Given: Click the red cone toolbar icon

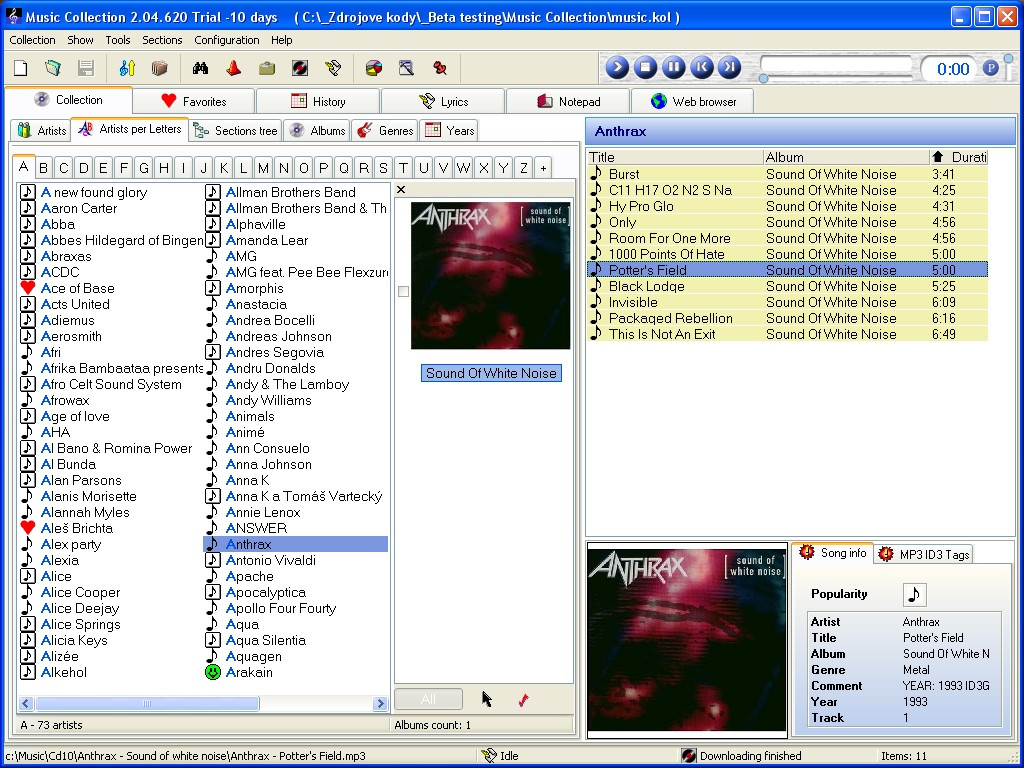Looking at the screenshot, I should 233,68.
